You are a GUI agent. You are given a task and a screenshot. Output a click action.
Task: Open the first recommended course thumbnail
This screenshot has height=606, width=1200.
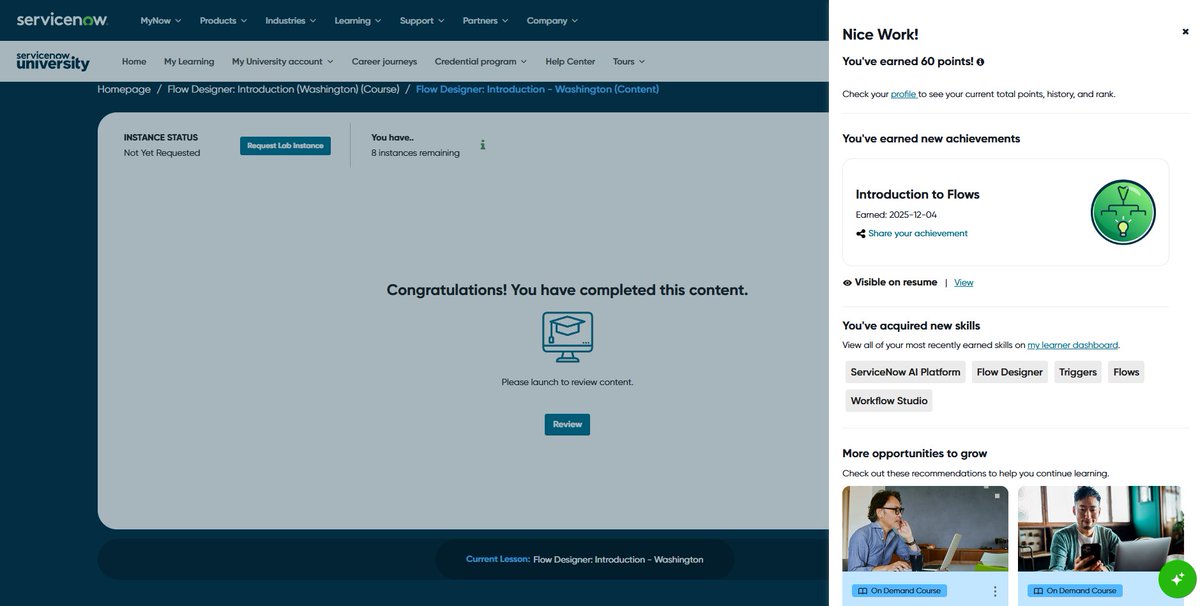coord(925,528)
